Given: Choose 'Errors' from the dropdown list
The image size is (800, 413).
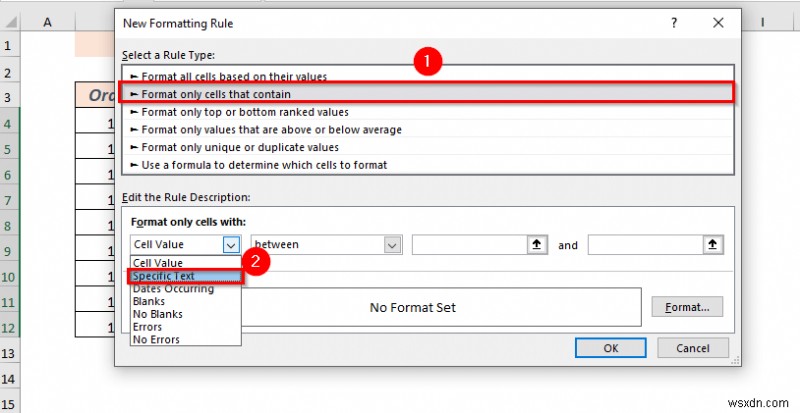Looking at the screenshot, I should click(148, 326).
